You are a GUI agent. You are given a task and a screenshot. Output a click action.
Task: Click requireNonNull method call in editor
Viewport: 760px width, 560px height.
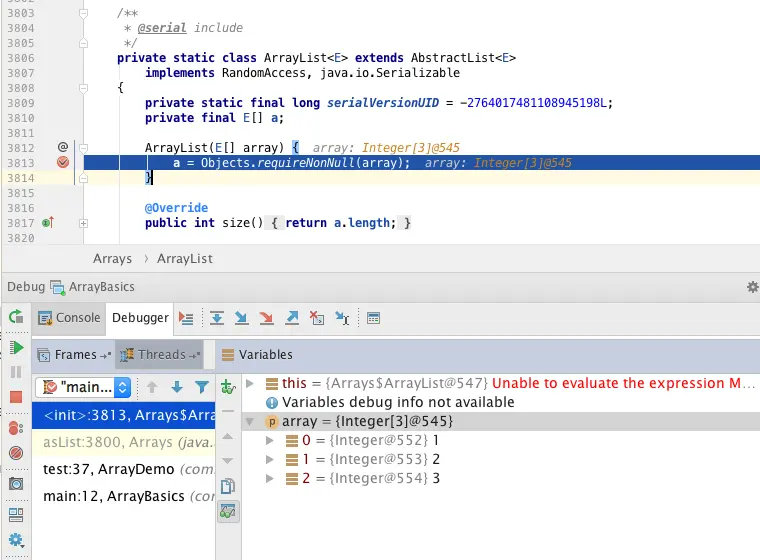pyautogui.click(x=306, y=163)
